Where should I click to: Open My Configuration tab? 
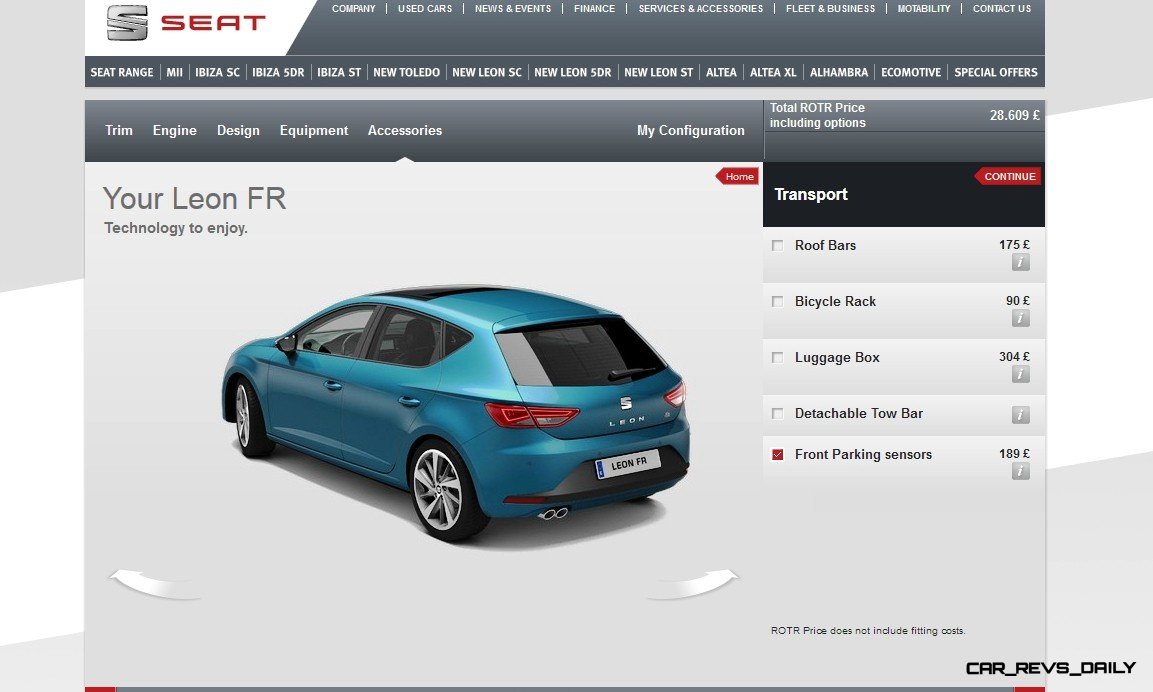click(690, 130)
